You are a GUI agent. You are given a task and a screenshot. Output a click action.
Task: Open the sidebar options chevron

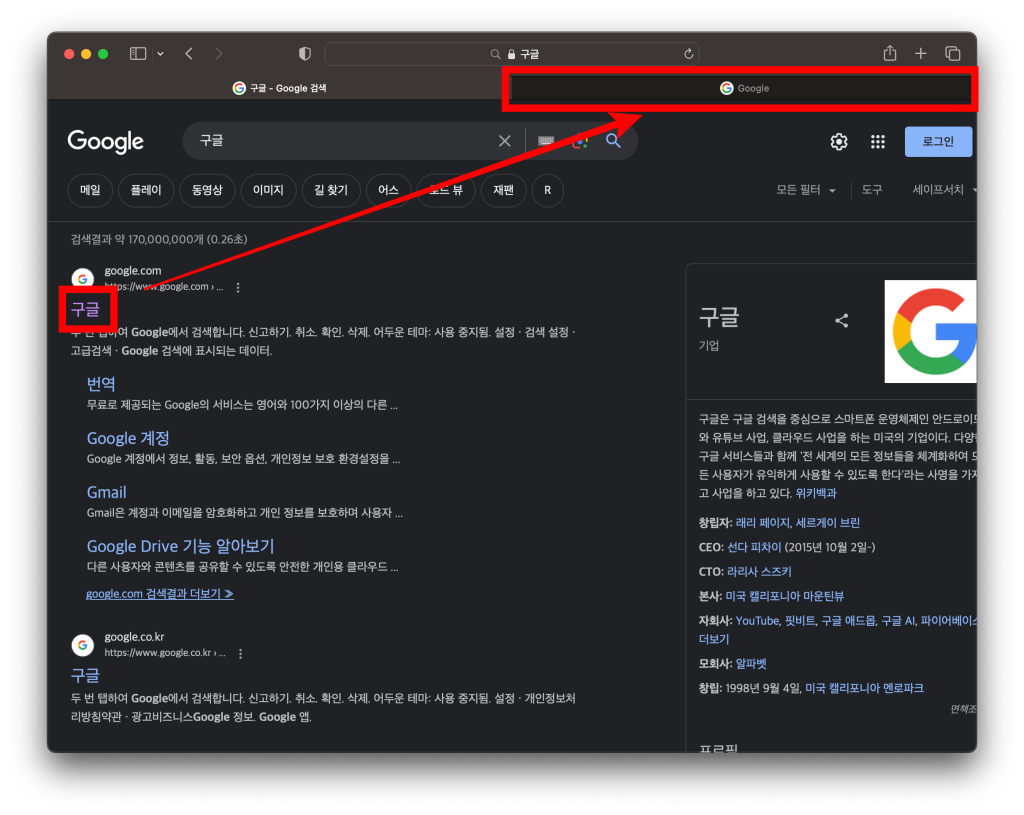coord(160,54)
